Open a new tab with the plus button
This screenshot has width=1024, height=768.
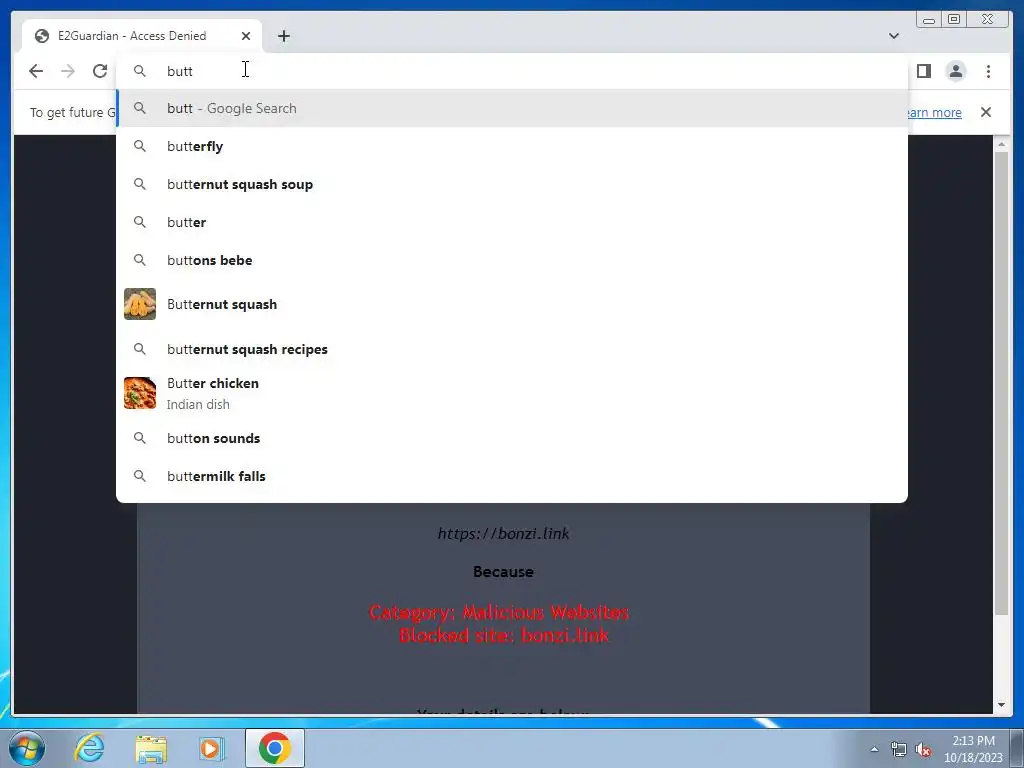point(283,36)
